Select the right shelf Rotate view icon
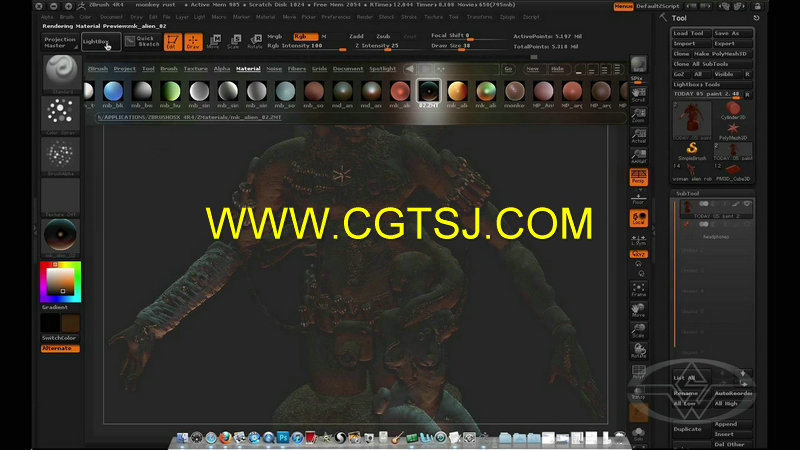 point(638,351)
